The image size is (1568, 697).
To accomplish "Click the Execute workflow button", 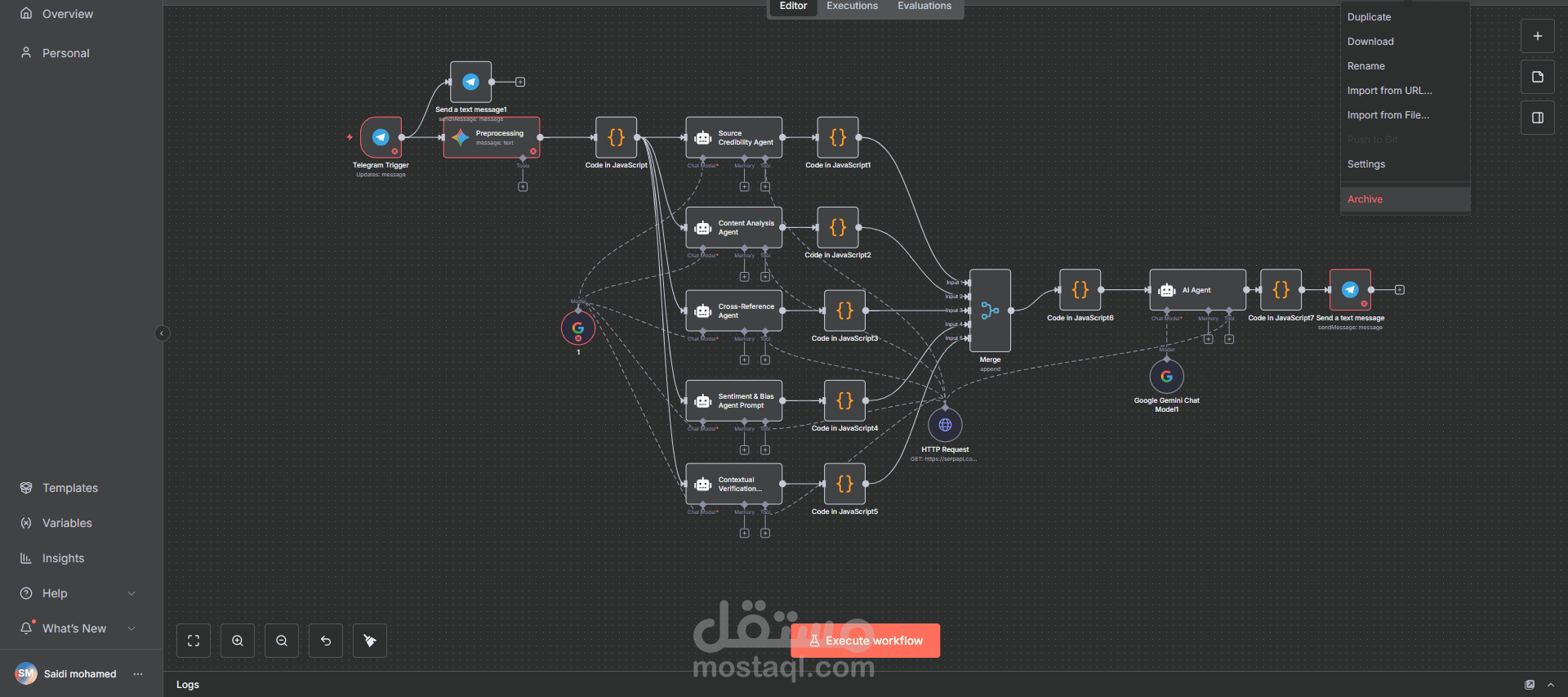I will 865,641.
